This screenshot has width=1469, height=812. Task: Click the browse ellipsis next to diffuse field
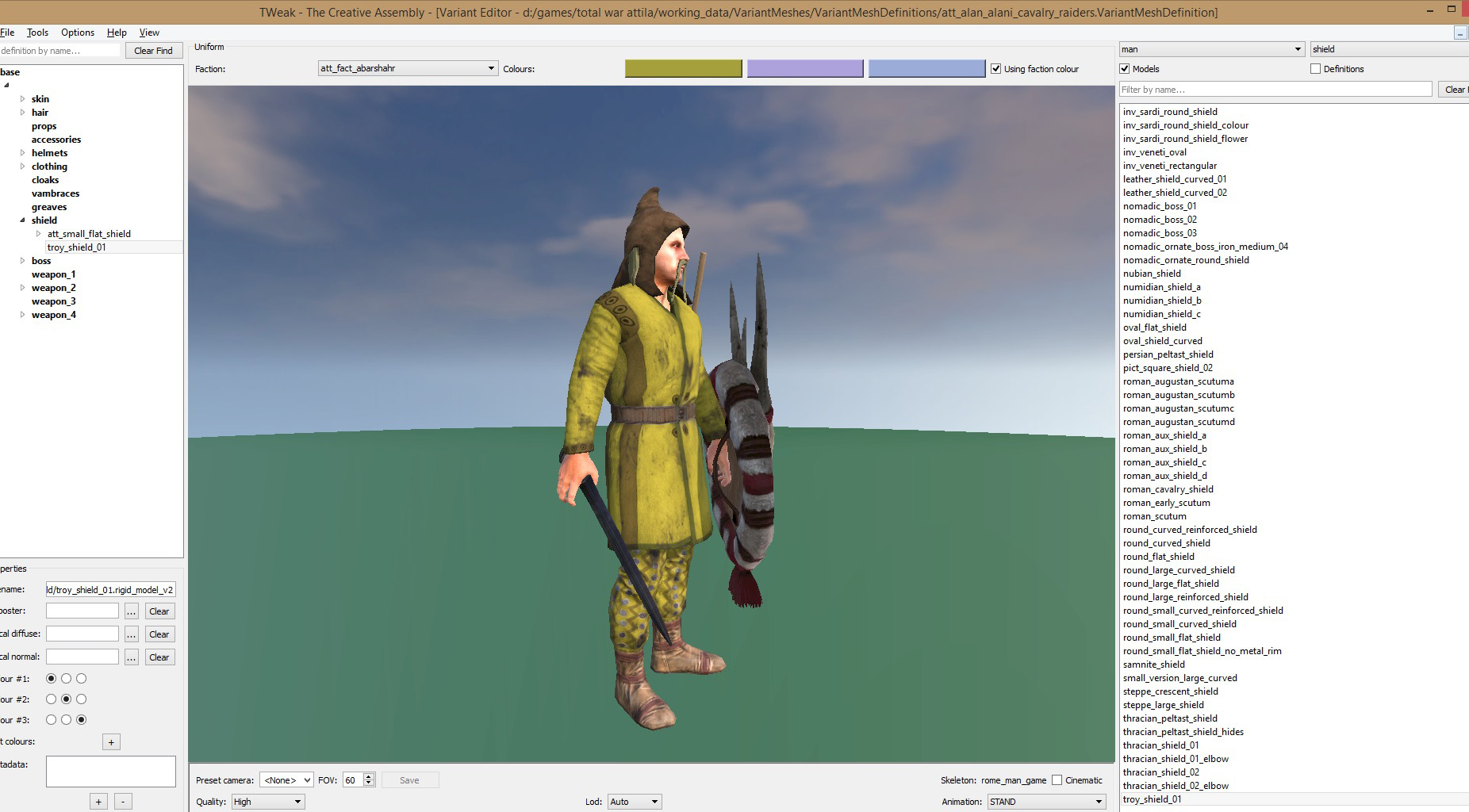coord(132,634)
